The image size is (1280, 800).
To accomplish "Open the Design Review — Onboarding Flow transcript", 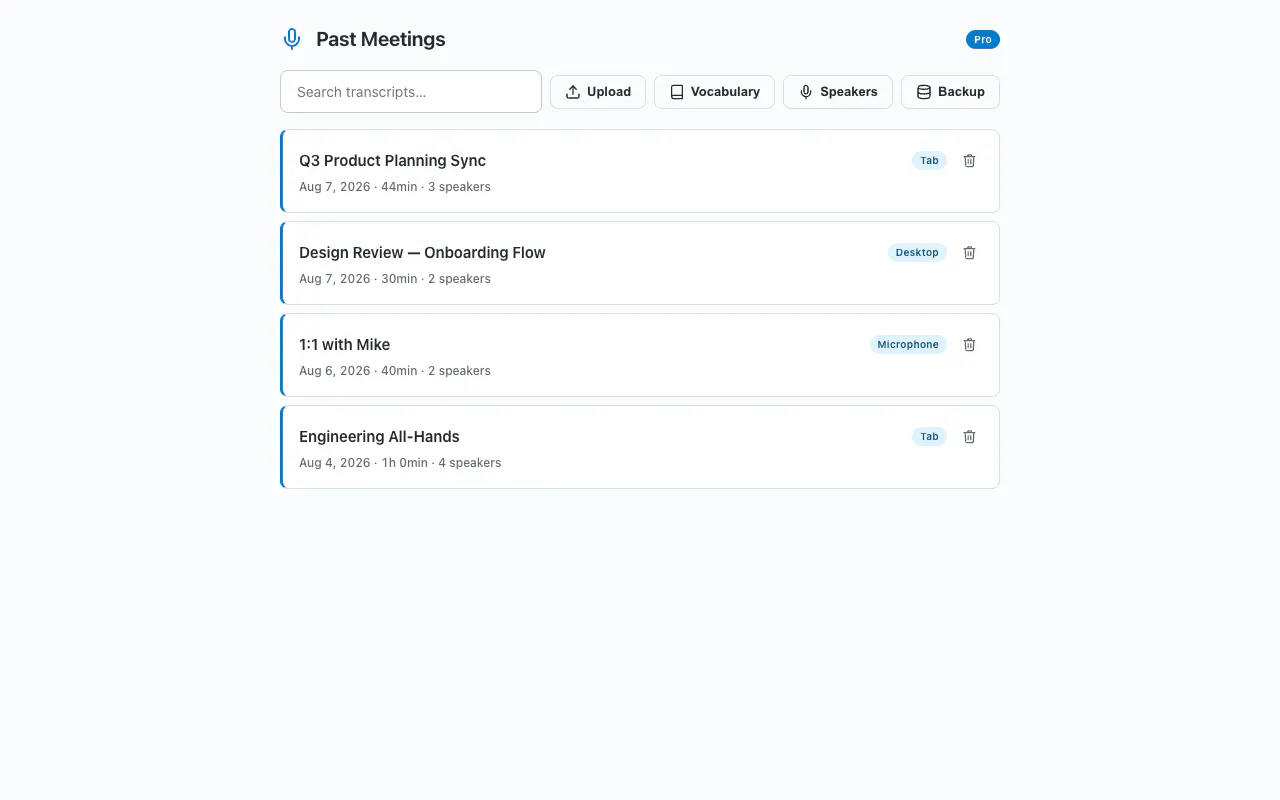I will 640,263.
